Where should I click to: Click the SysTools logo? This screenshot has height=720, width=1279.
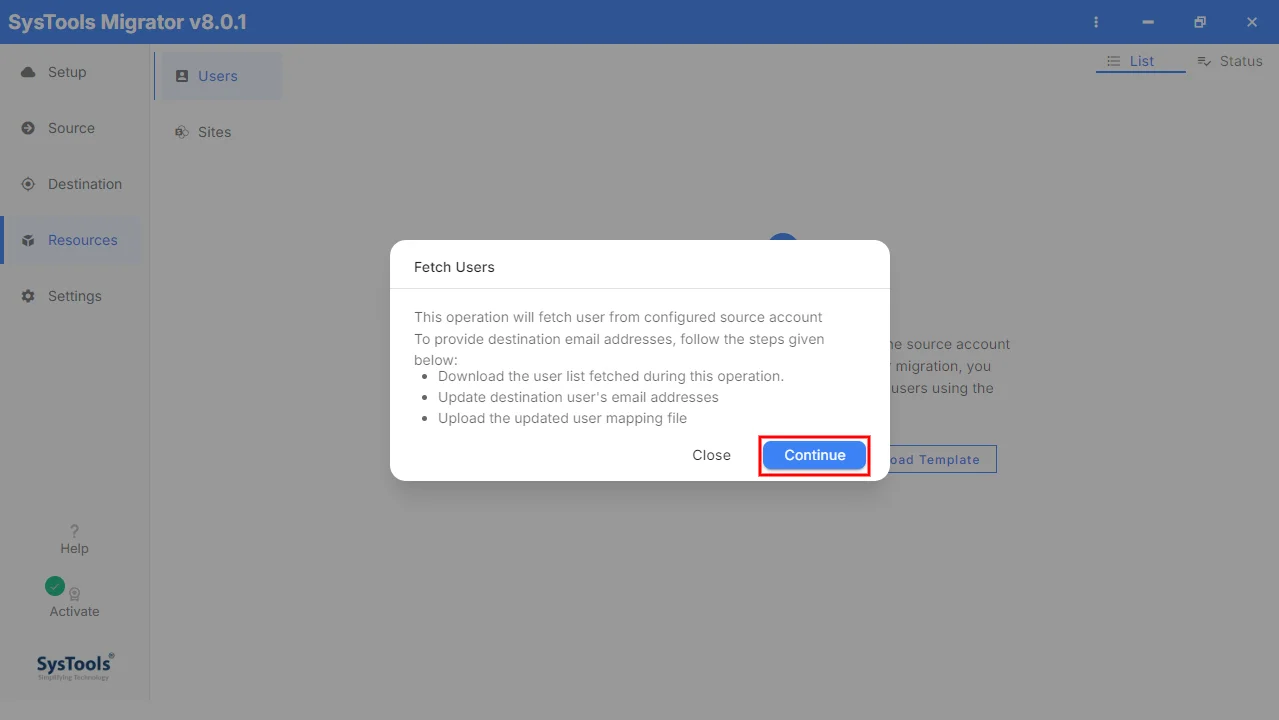tap(75, 666)
